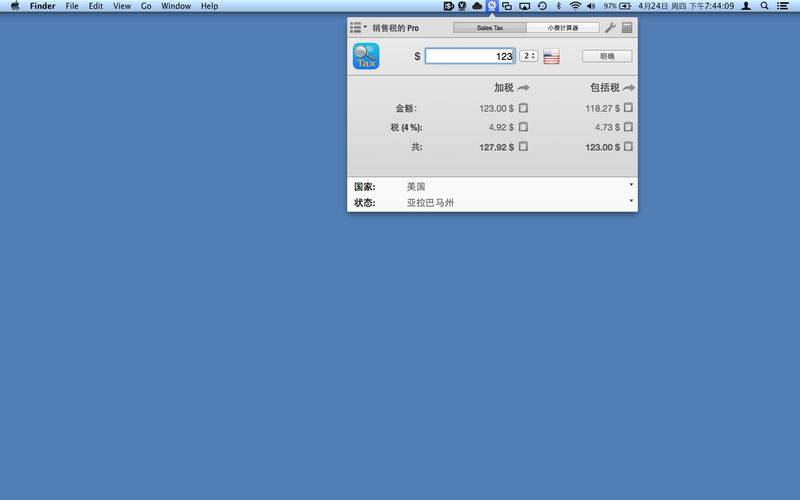Copy the 123.00 $ amount under 加税
Screen dimensions: 800x500
[523, 108]
